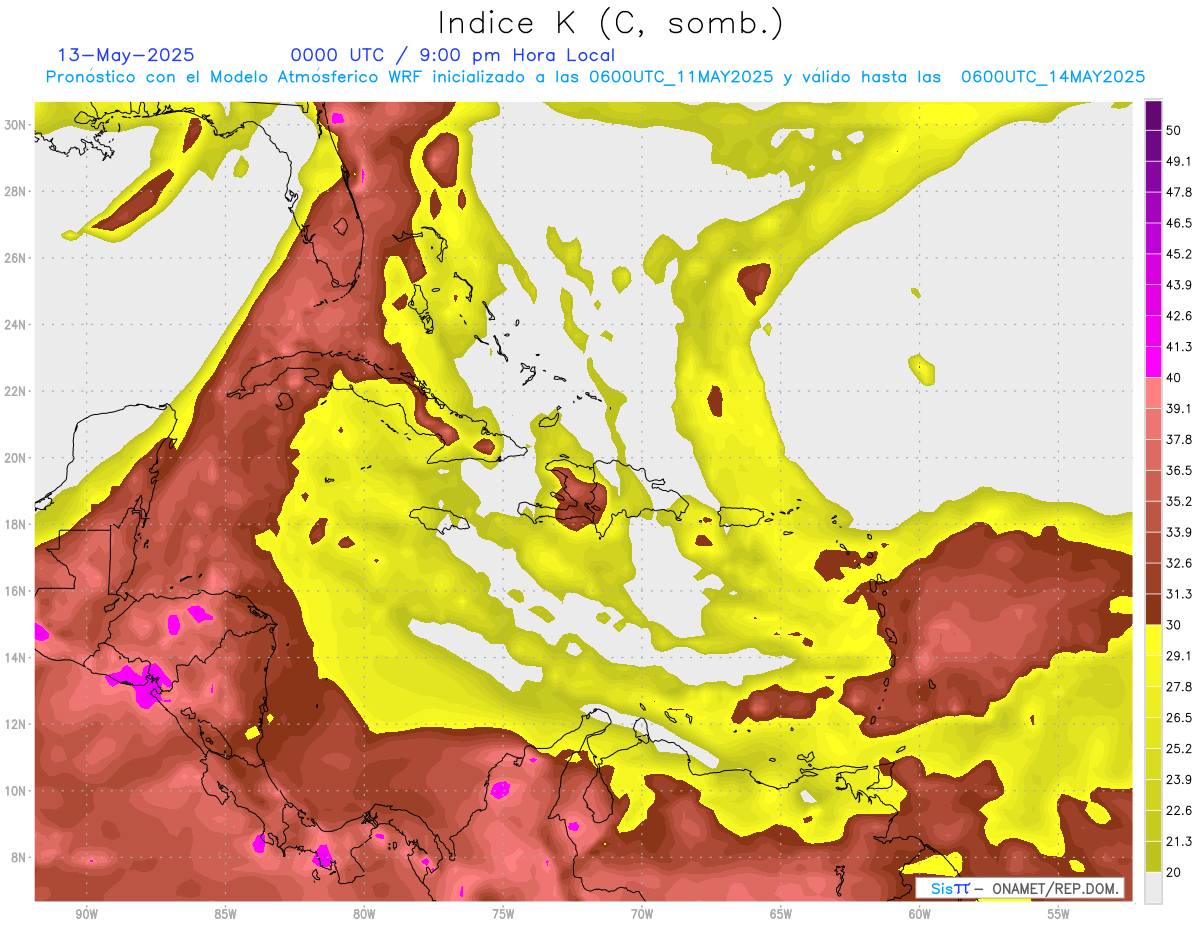Click the 80W longitude axis label
Image resolution: width=1200 pixels, height=927 pixels.
coord(364,914)
